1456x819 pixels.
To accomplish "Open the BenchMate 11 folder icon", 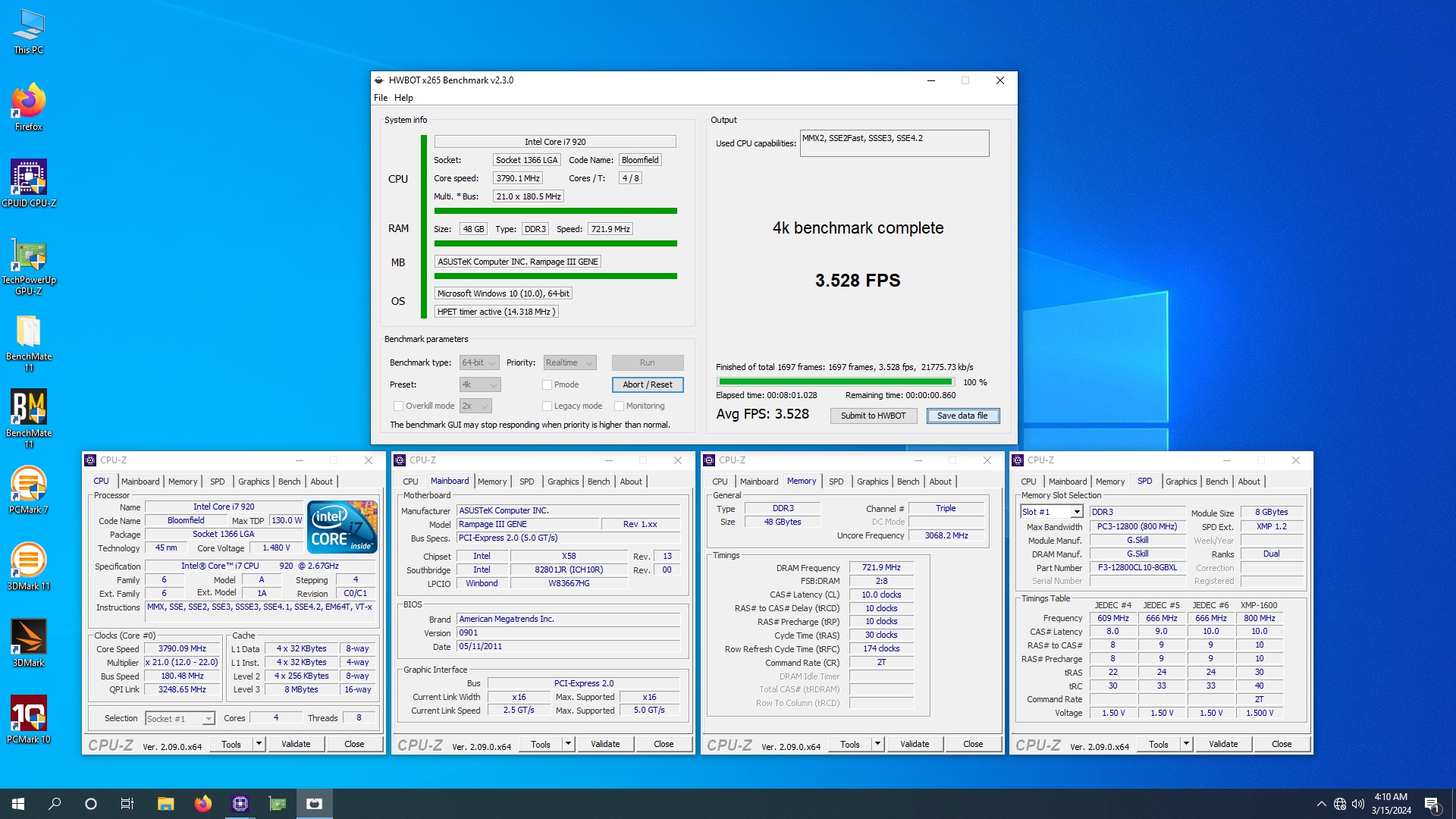I will click(29, 344).
